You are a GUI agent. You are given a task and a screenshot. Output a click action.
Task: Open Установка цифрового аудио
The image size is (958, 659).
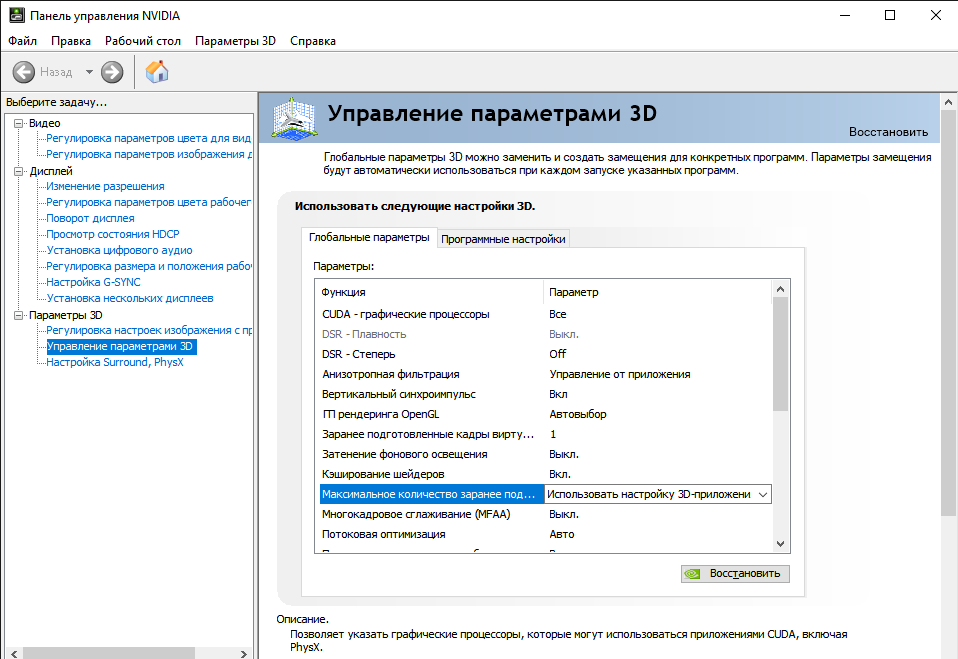coord(120,250)
